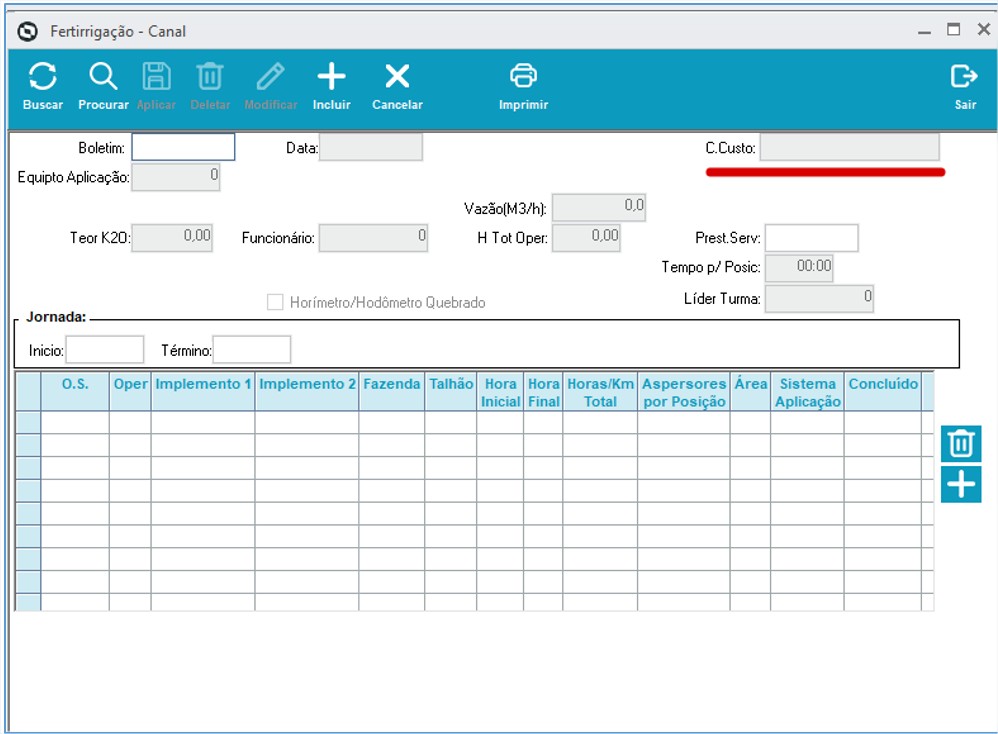Click the Modificar pencil icon

271,77
